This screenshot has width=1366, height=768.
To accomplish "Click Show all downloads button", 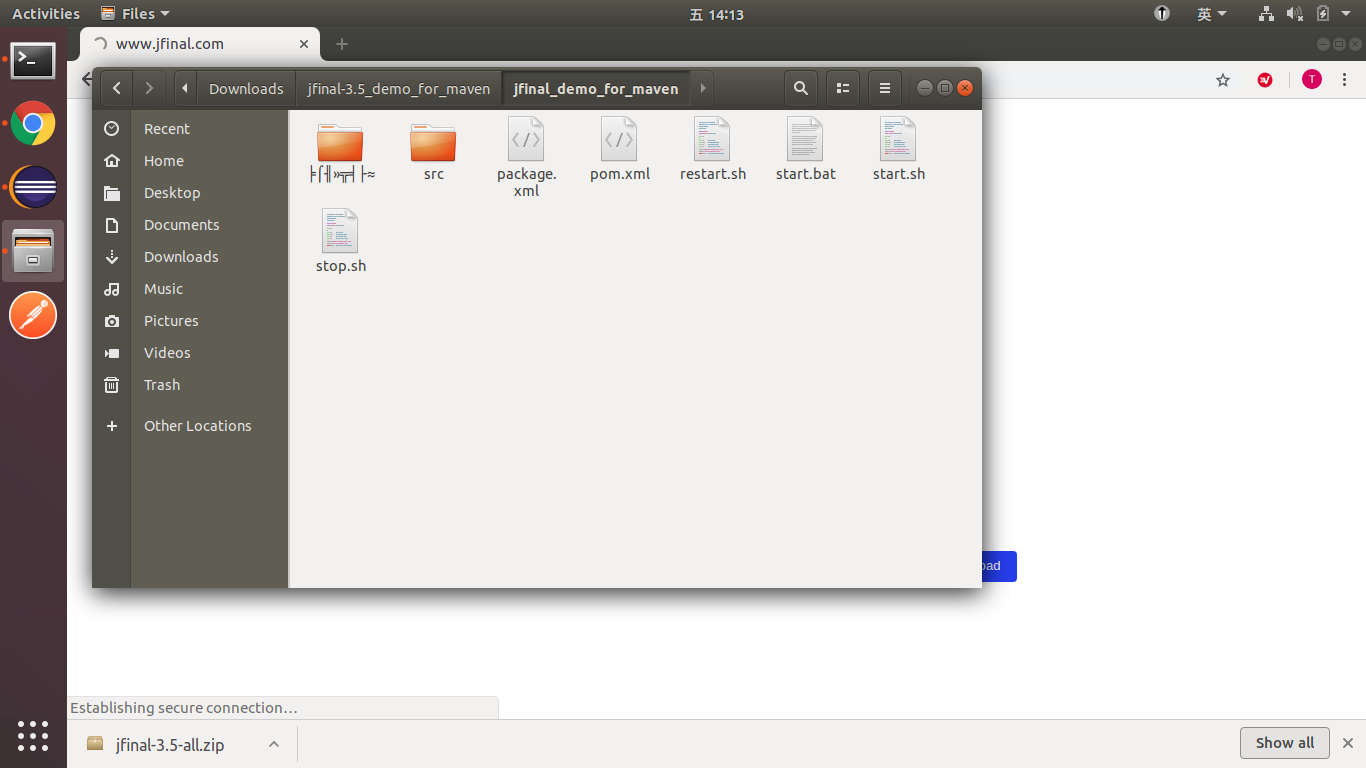I will point(1285,743).
